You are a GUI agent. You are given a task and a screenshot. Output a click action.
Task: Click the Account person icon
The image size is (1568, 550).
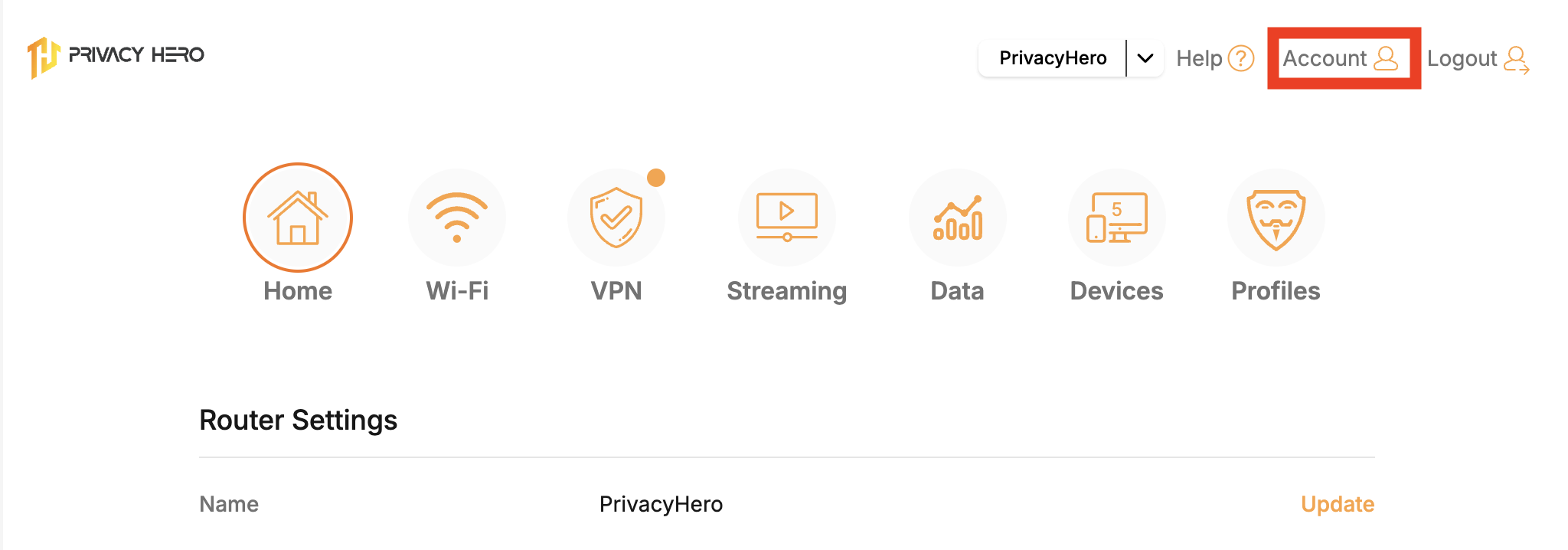(1386, 58)
